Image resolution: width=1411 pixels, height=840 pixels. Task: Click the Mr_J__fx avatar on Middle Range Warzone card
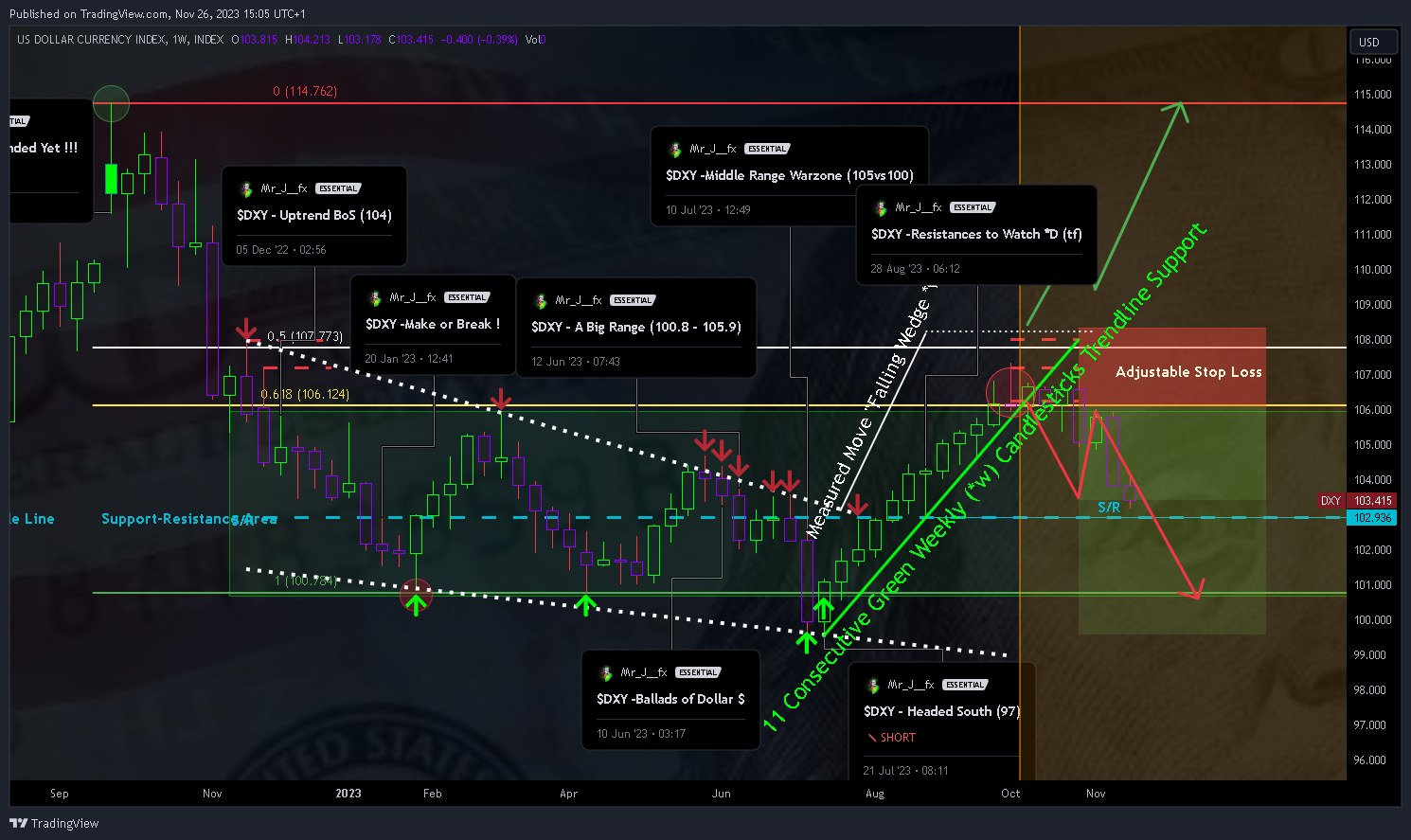click(x=675, y=150)
